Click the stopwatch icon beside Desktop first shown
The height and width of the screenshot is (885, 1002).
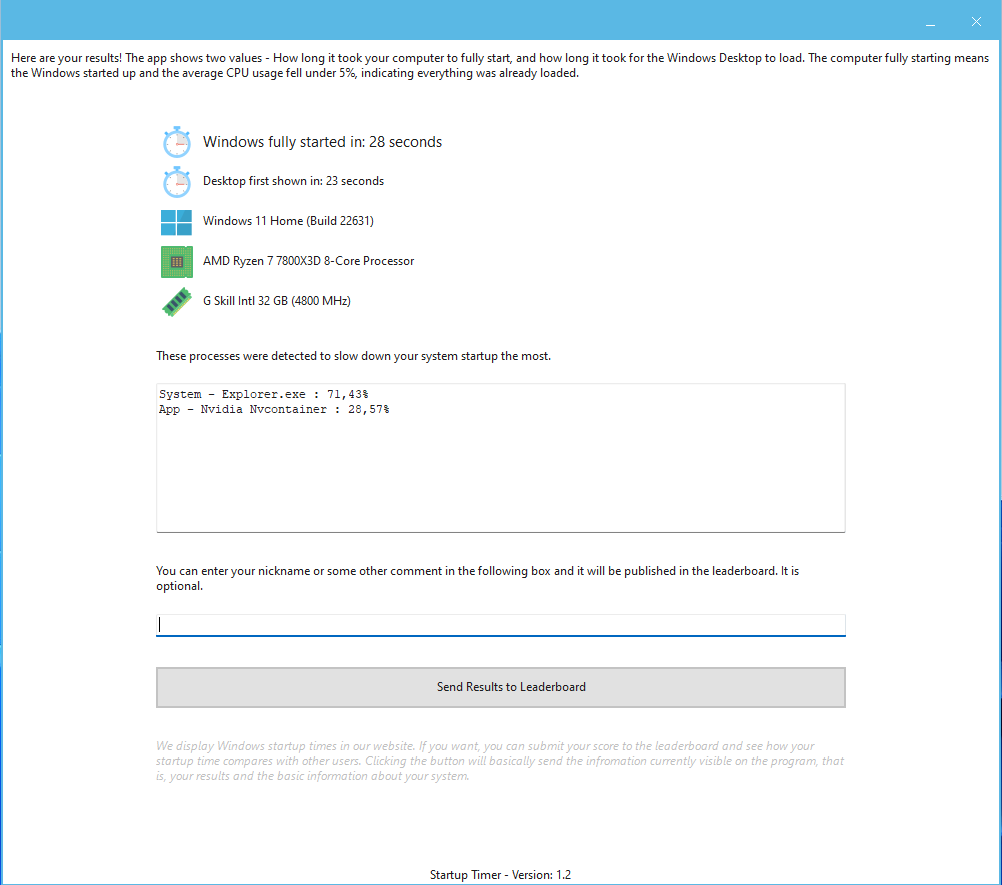point(176,182)
